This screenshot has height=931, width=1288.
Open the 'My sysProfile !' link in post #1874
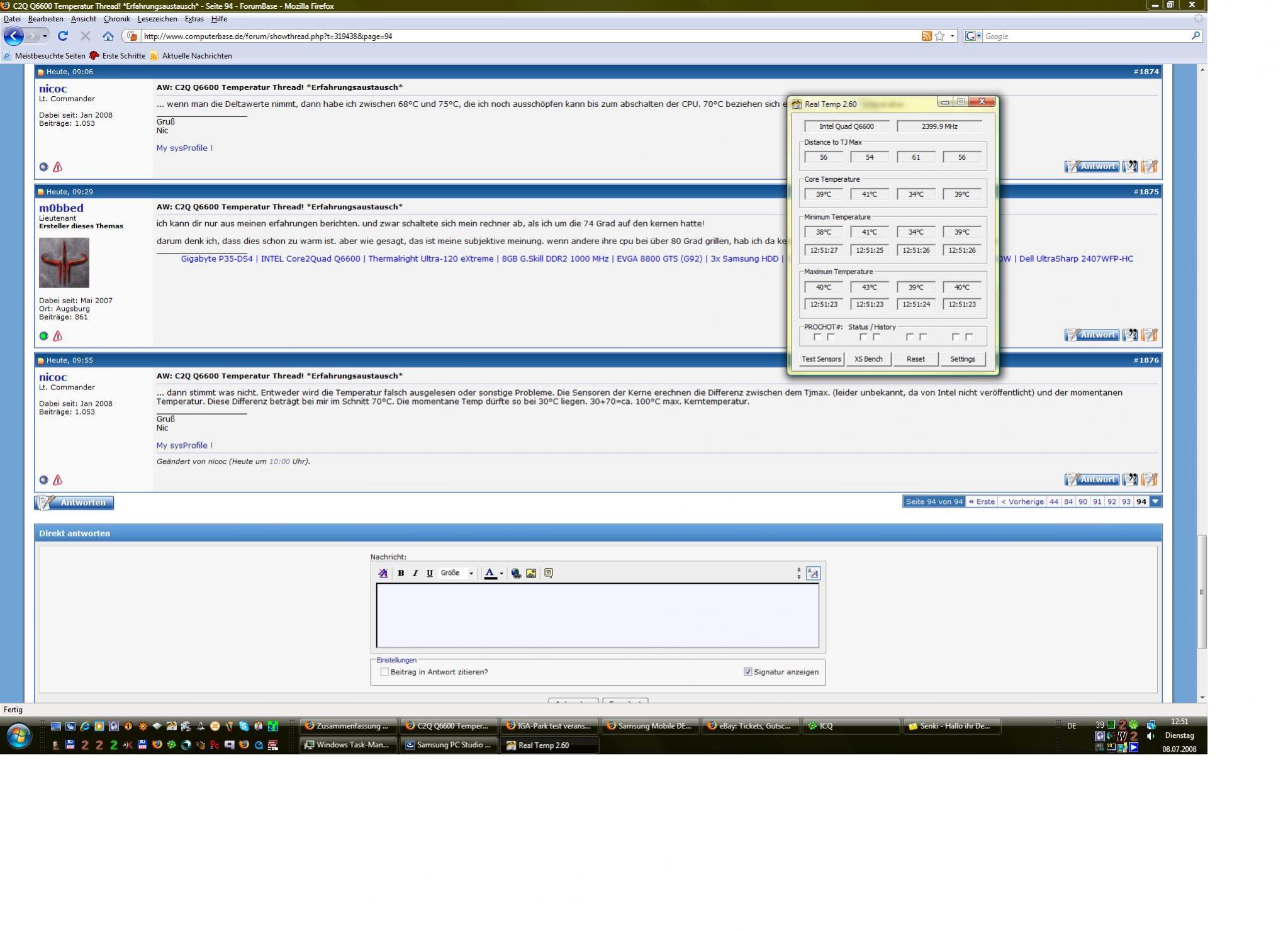(184, 148)
